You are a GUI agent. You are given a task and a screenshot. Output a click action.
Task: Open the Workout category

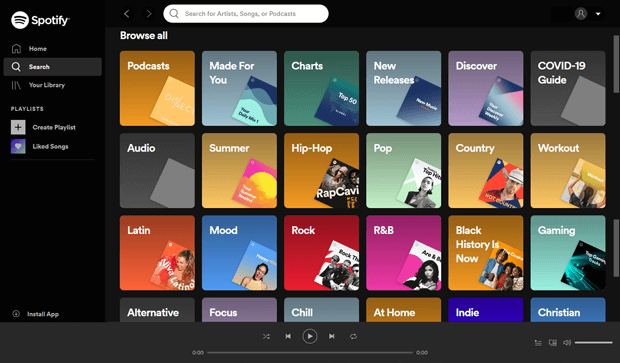pyautogui.click(x=568, y=170)
